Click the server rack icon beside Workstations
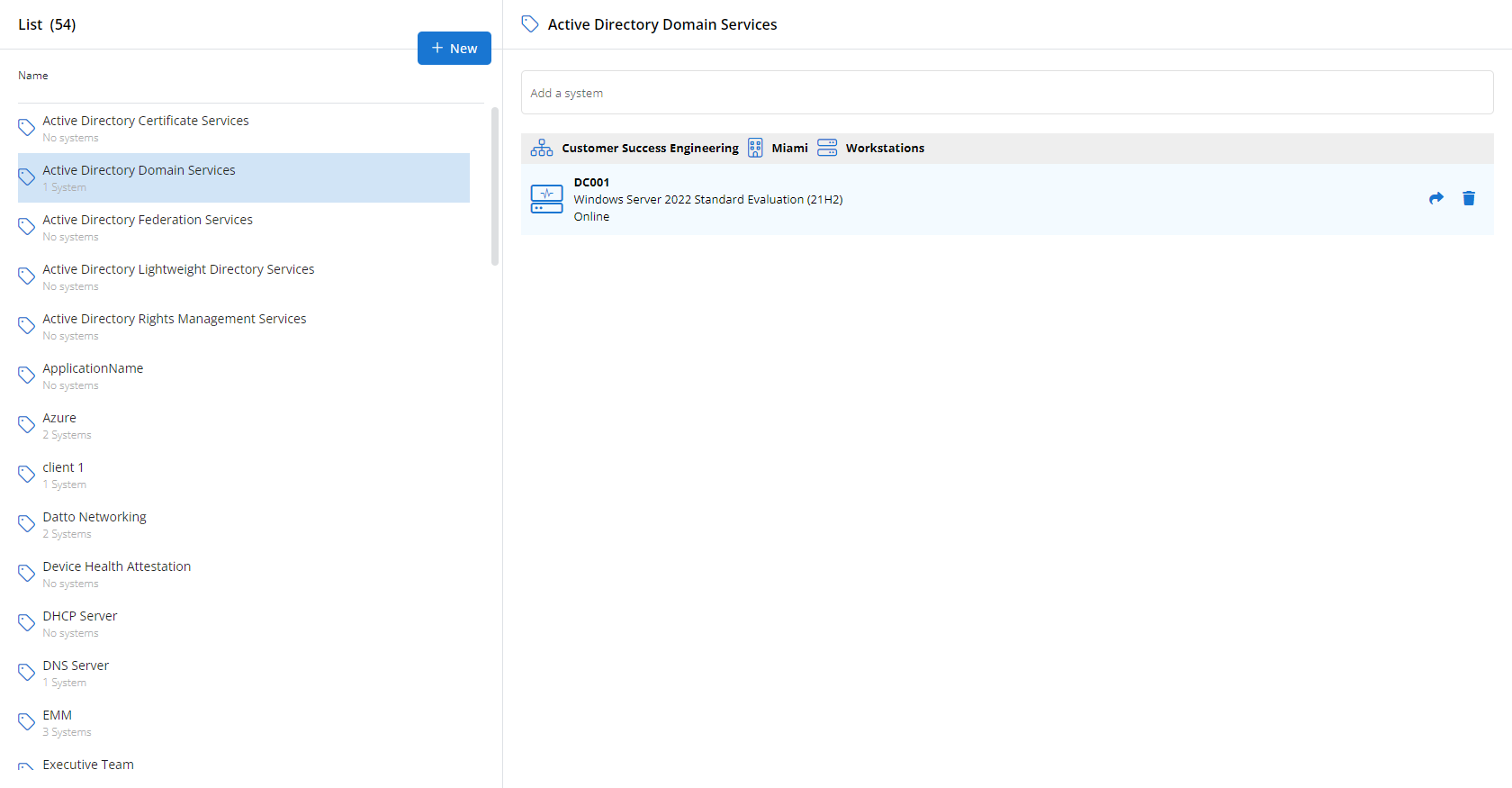This screenshot has height=788, width=1512. (x=827, y=148)
